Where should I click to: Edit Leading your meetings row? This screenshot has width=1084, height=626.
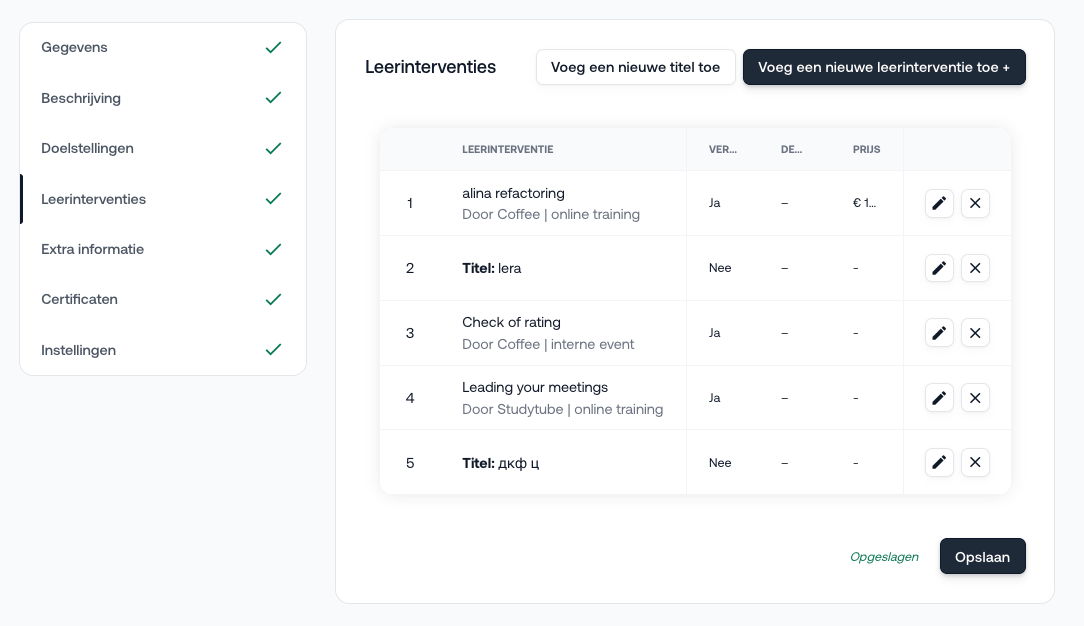[939, 398]
